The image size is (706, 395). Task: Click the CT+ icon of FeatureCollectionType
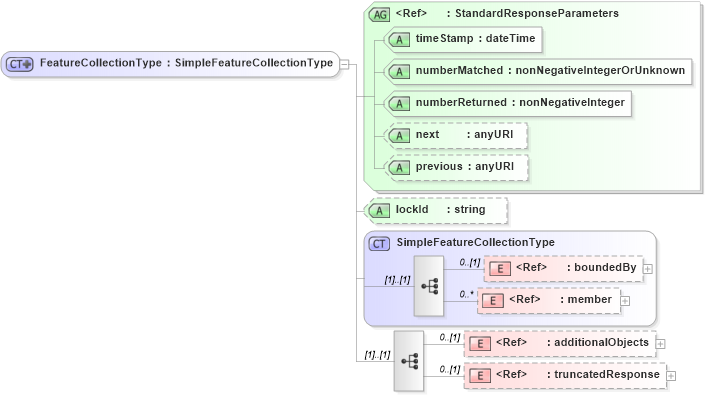tap(19, 64)
